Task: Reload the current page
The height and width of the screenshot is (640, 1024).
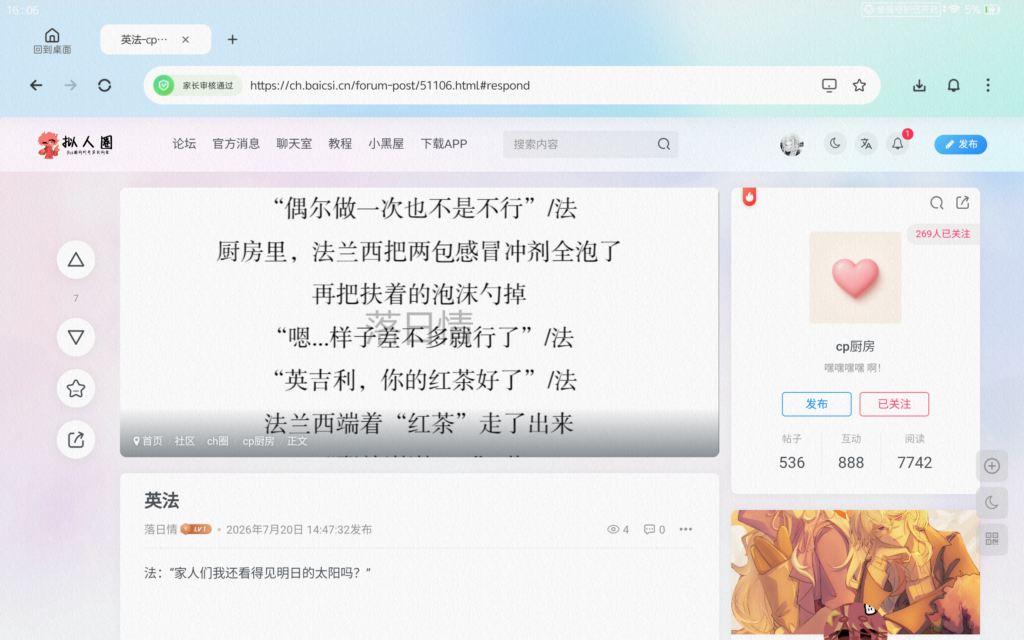Action: tap(104, 86)
